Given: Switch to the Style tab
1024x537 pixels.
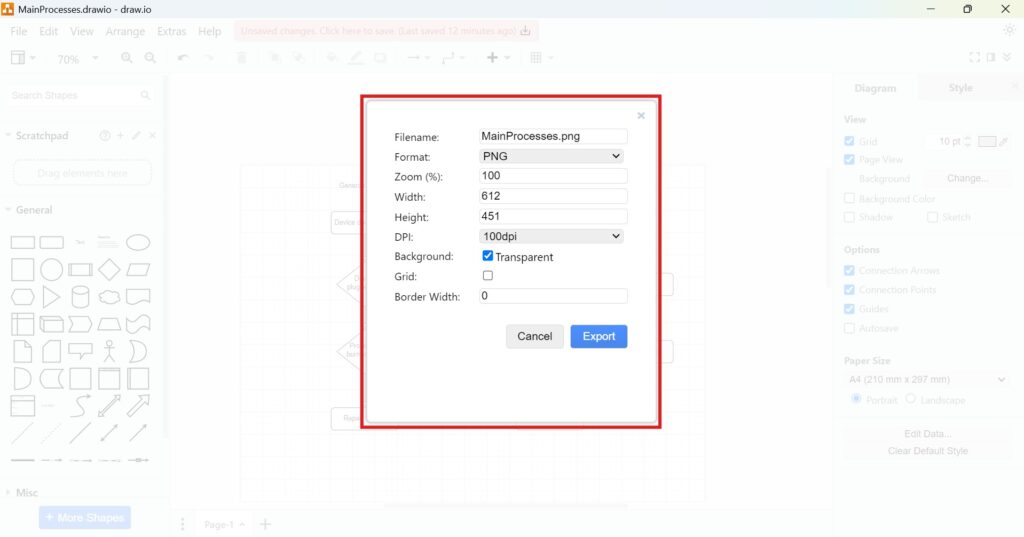Looking at the screenshot, I should coord(960,88).
